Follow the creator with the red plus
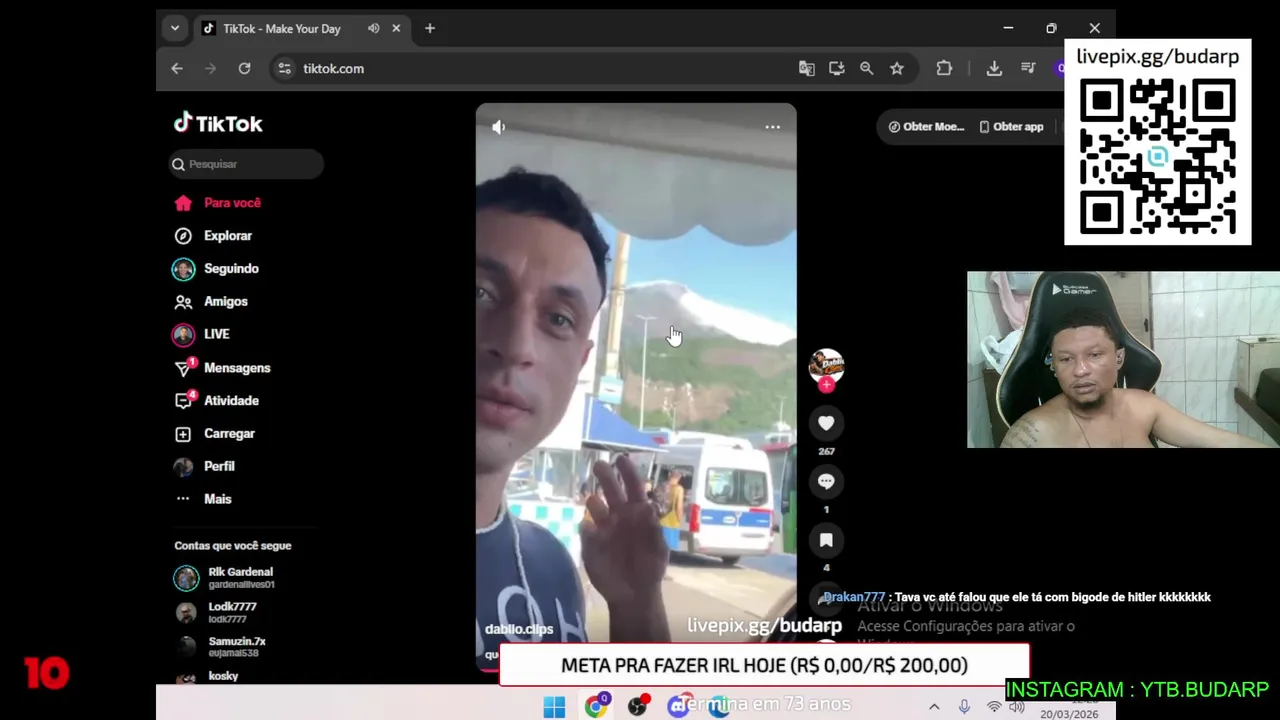1280x720 pixels. tap(826, 385)
